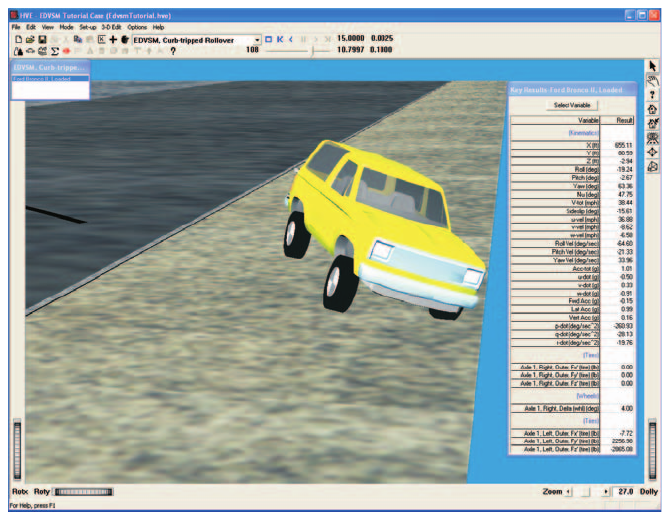Step backward with blue left arrow
Image resolution: width=668 pixels, height=517 pixels.
coord(291,39)
